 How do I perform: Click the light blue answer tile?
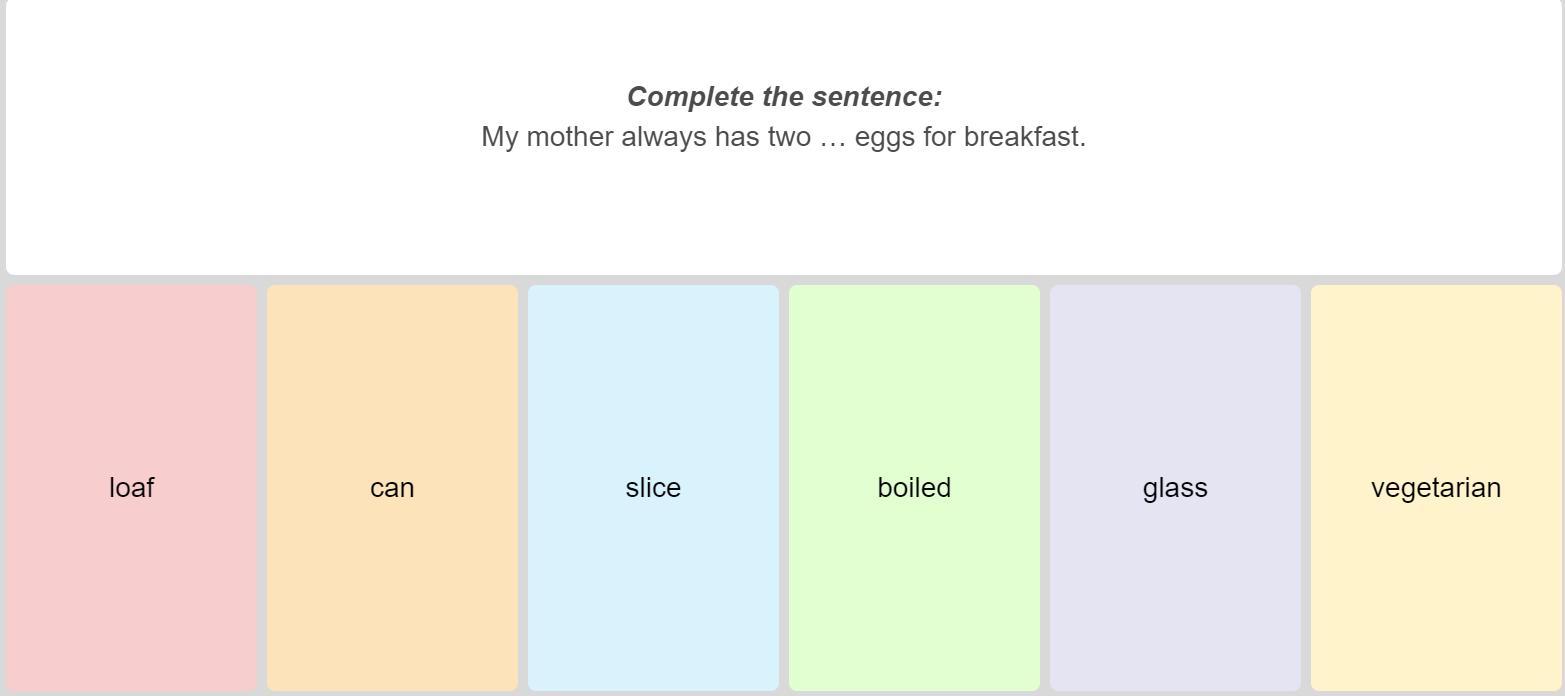pos(653,488)
